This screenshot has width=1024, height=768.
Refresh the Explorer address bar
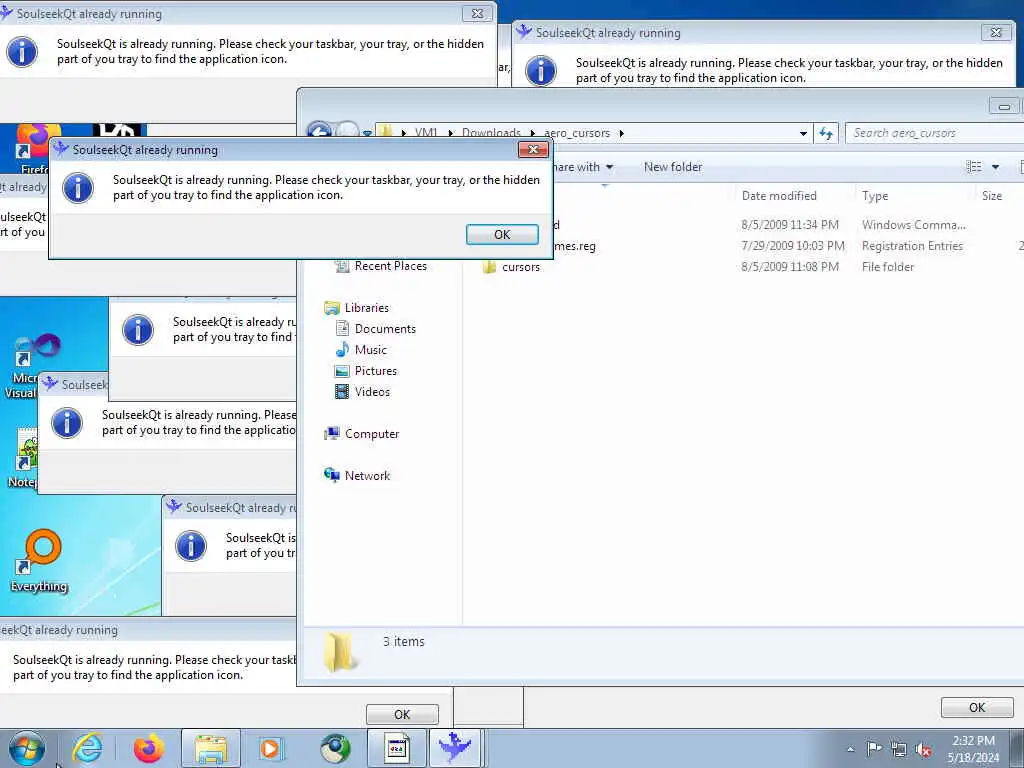[826, 133]
